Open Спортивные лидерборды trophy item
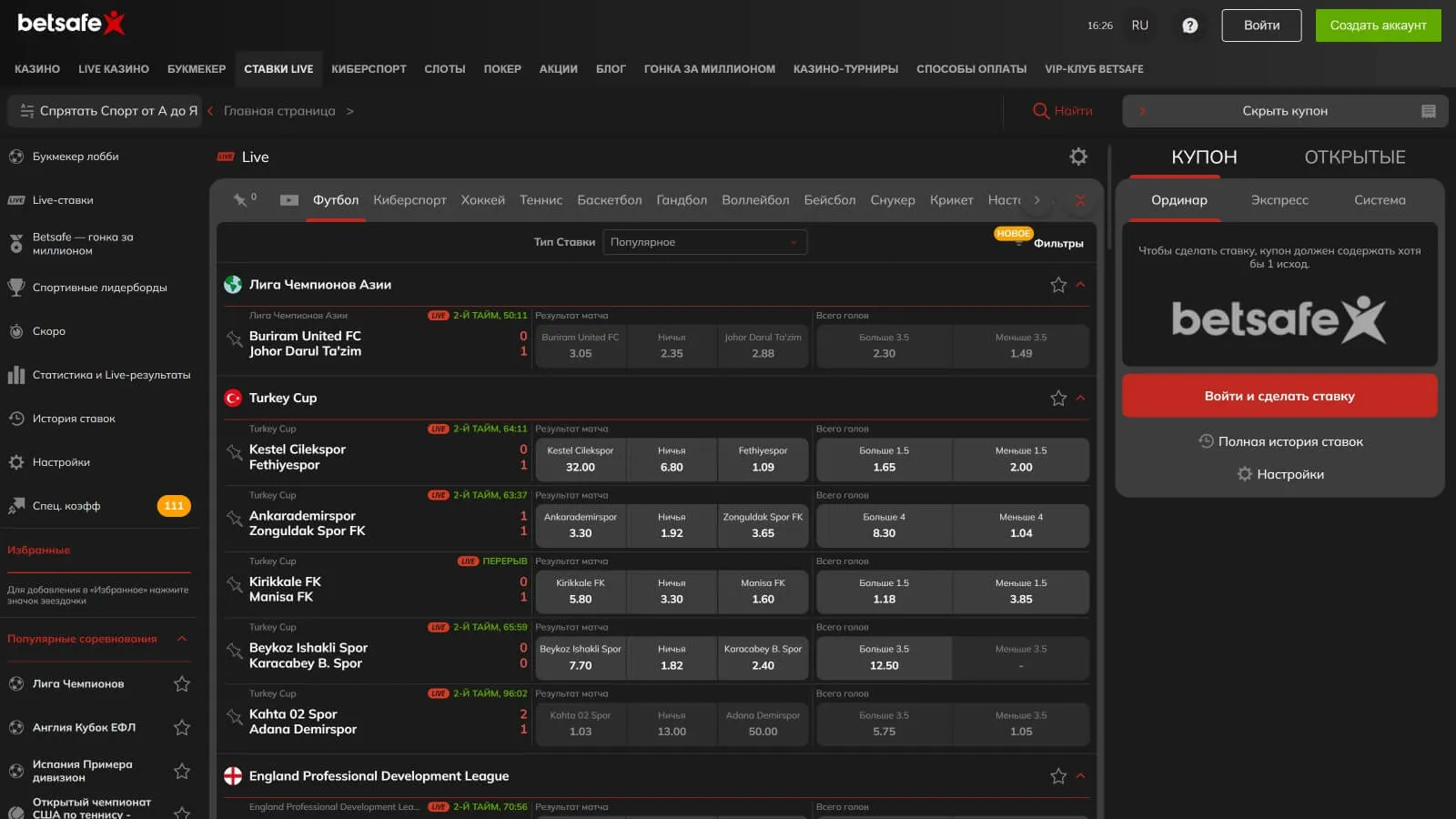This screenshot has width=1456, height=819. point(98,288)
